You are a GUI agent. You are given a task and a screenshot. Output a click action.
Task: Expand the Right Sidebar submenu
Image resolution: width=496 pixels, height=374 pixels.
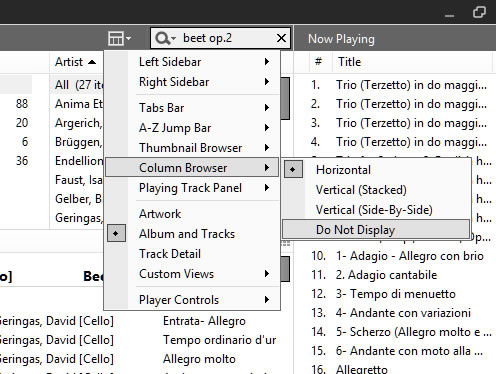point(192,82)
